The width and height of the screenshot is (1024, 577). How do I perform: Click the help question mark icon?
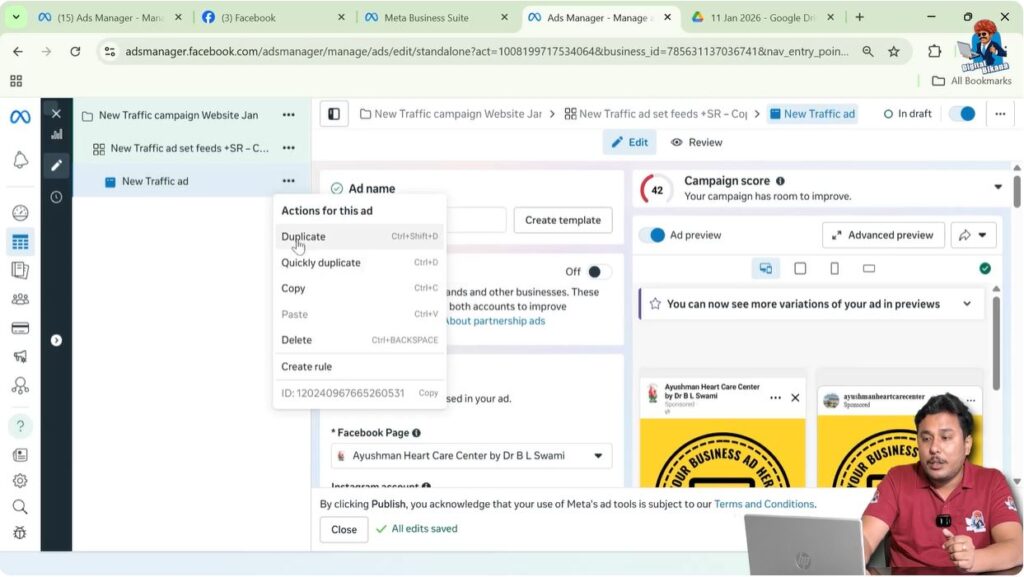pyautogui.click(x=20, y=426)
